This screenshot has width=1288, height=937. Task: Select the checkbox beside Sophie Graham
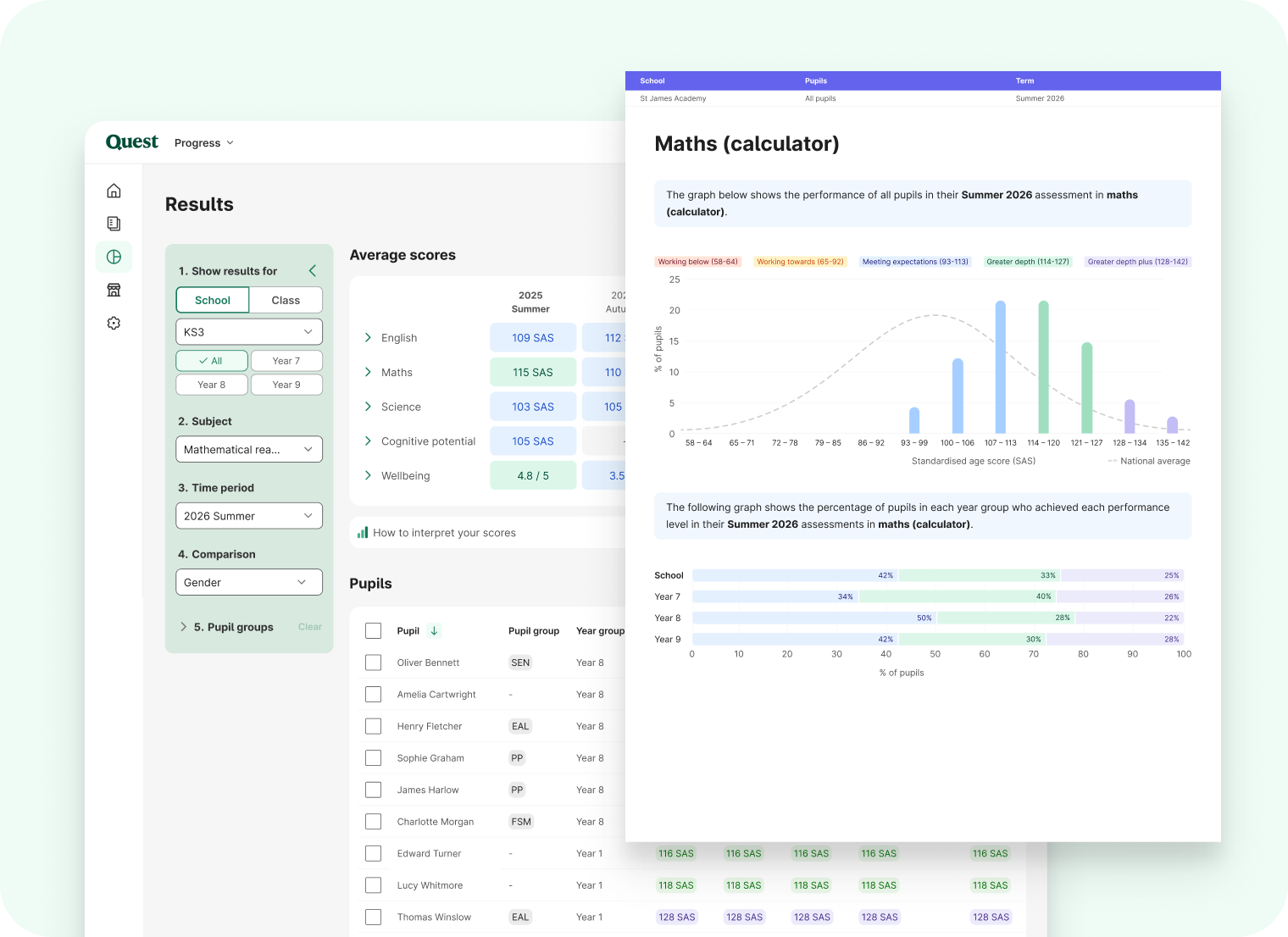[x=373, y=758]
